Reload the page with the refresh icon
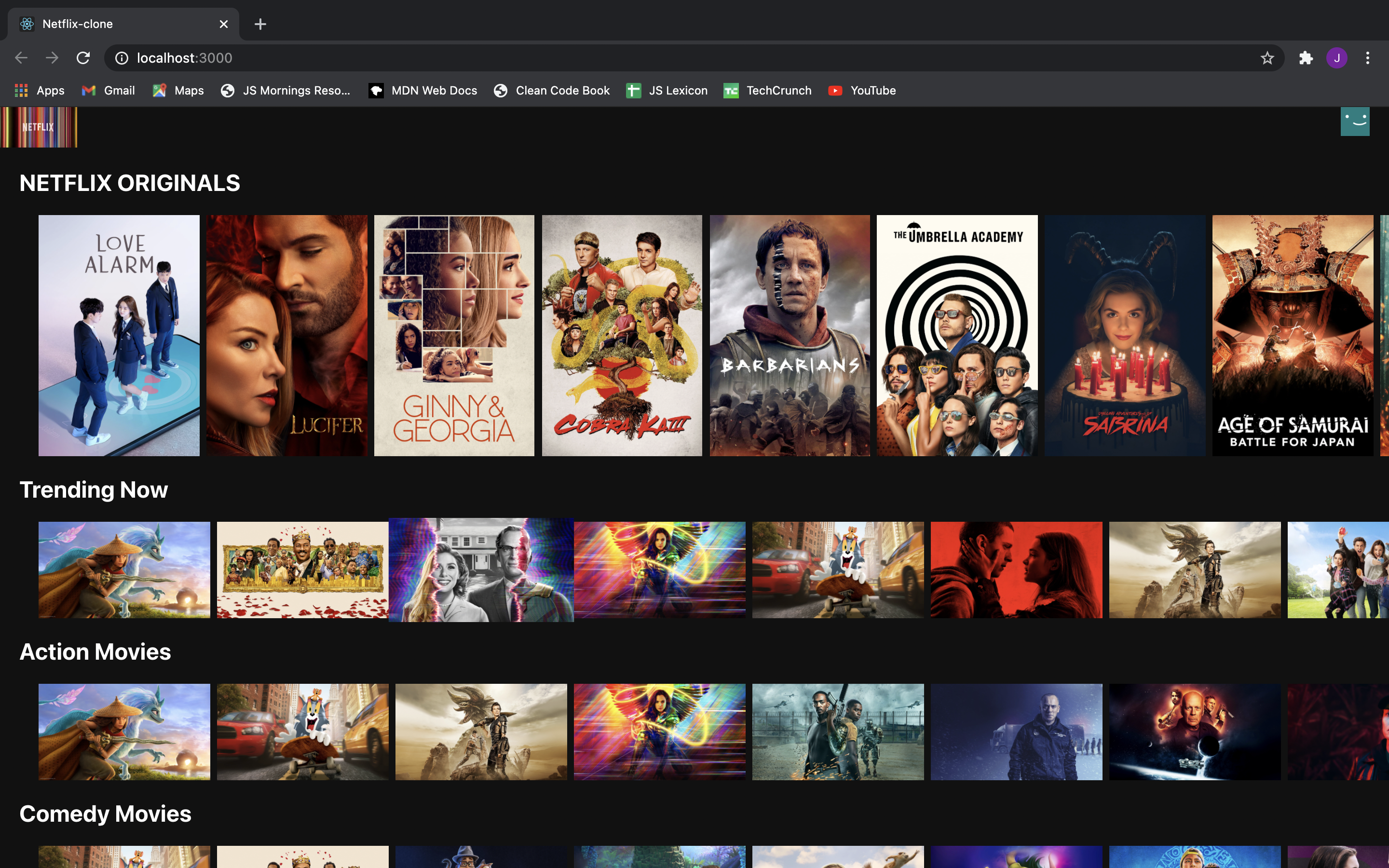 [x=83, y=58]
